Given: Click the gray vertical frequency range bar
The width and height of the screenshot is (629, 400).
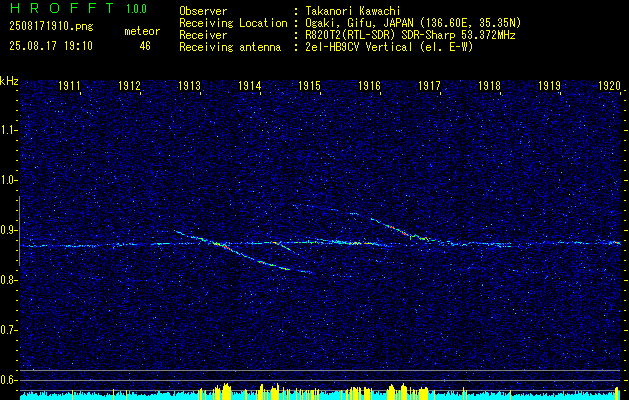Looking at the screenshot, I should pyautogui.click(x=19, y=231).
